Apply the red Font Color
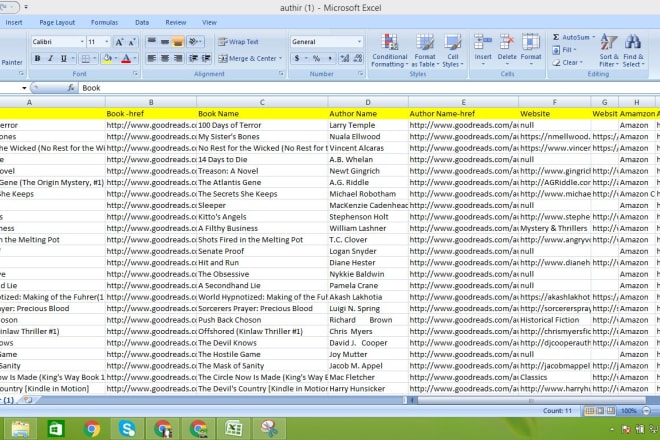The height and width of the screenshot is (440, 660). click(126, 59)
